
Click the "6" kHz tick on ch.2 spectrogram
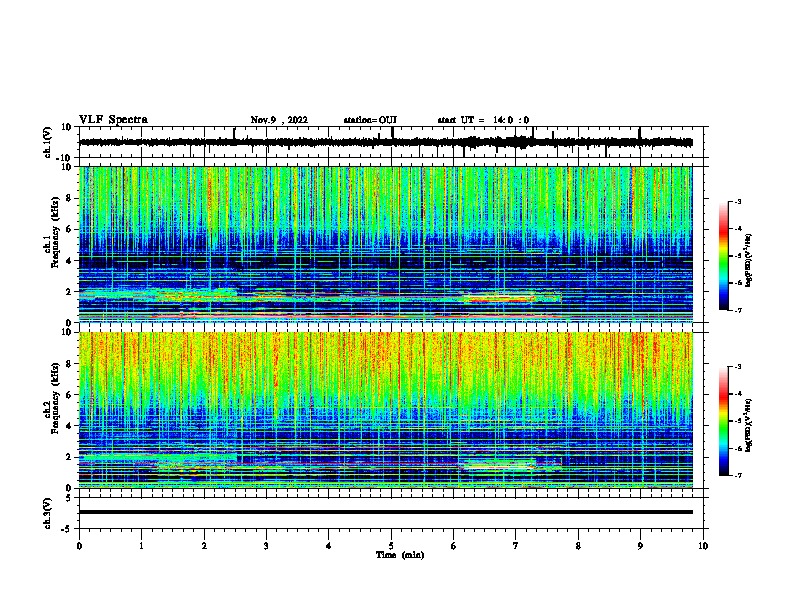click(69, 395)
